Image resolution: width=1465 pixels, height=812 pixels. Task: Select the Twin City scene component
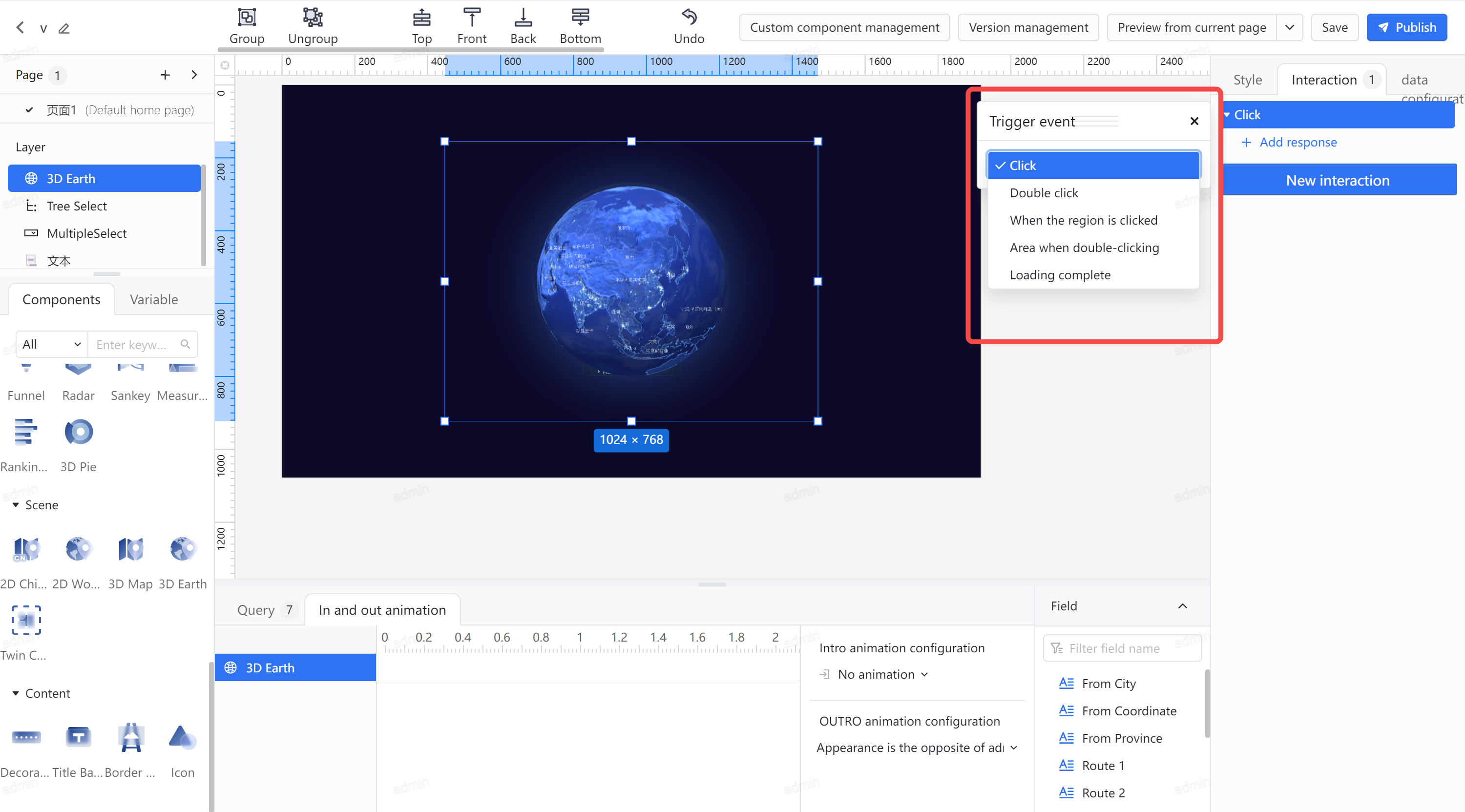[25, 633]
